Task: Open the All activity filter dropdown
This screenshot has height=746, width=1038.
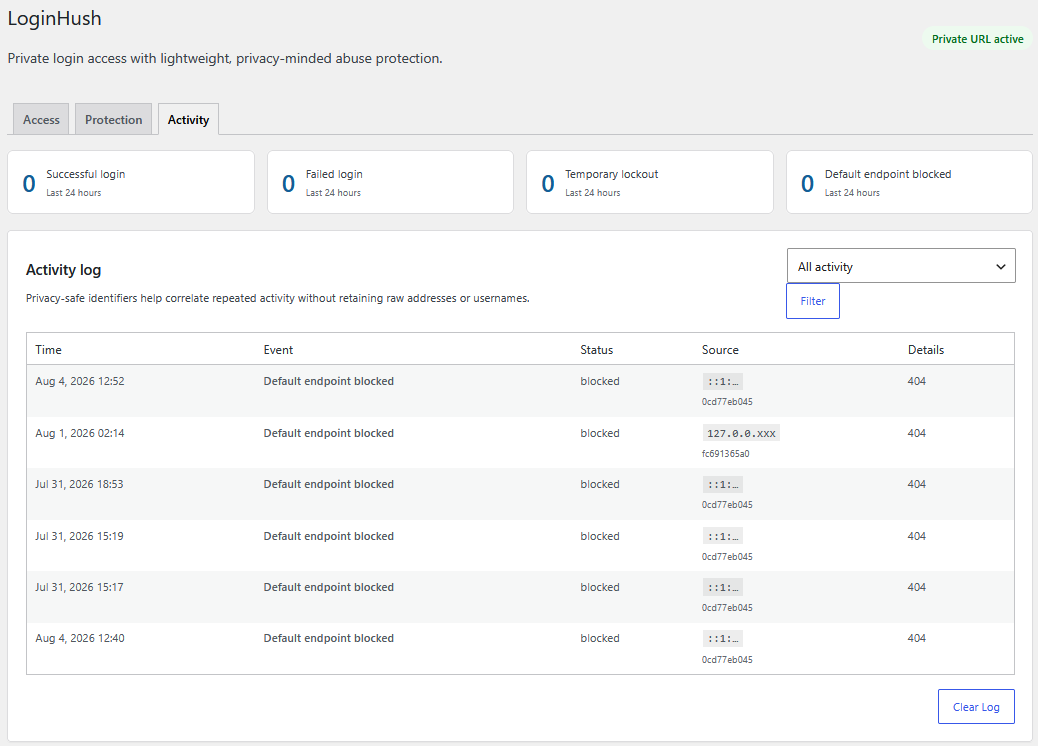Action: tap(901, 266)
